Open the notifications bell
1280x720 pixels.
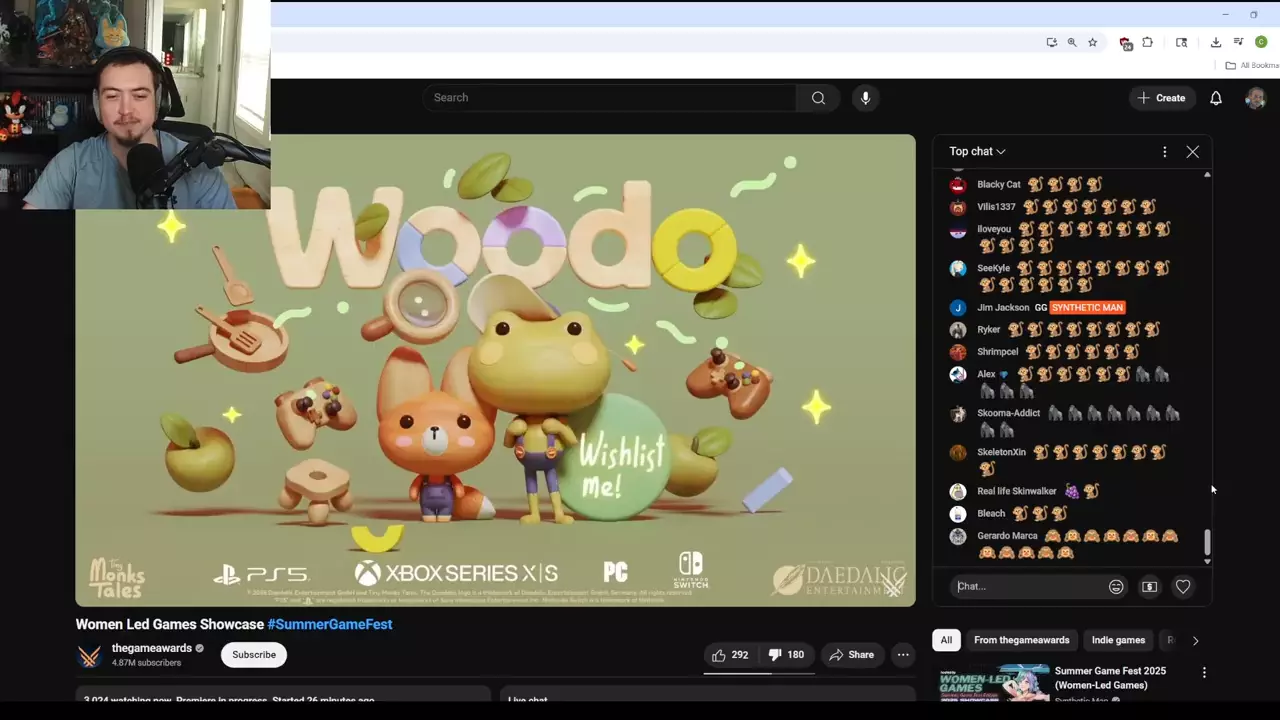point(1216,98)
